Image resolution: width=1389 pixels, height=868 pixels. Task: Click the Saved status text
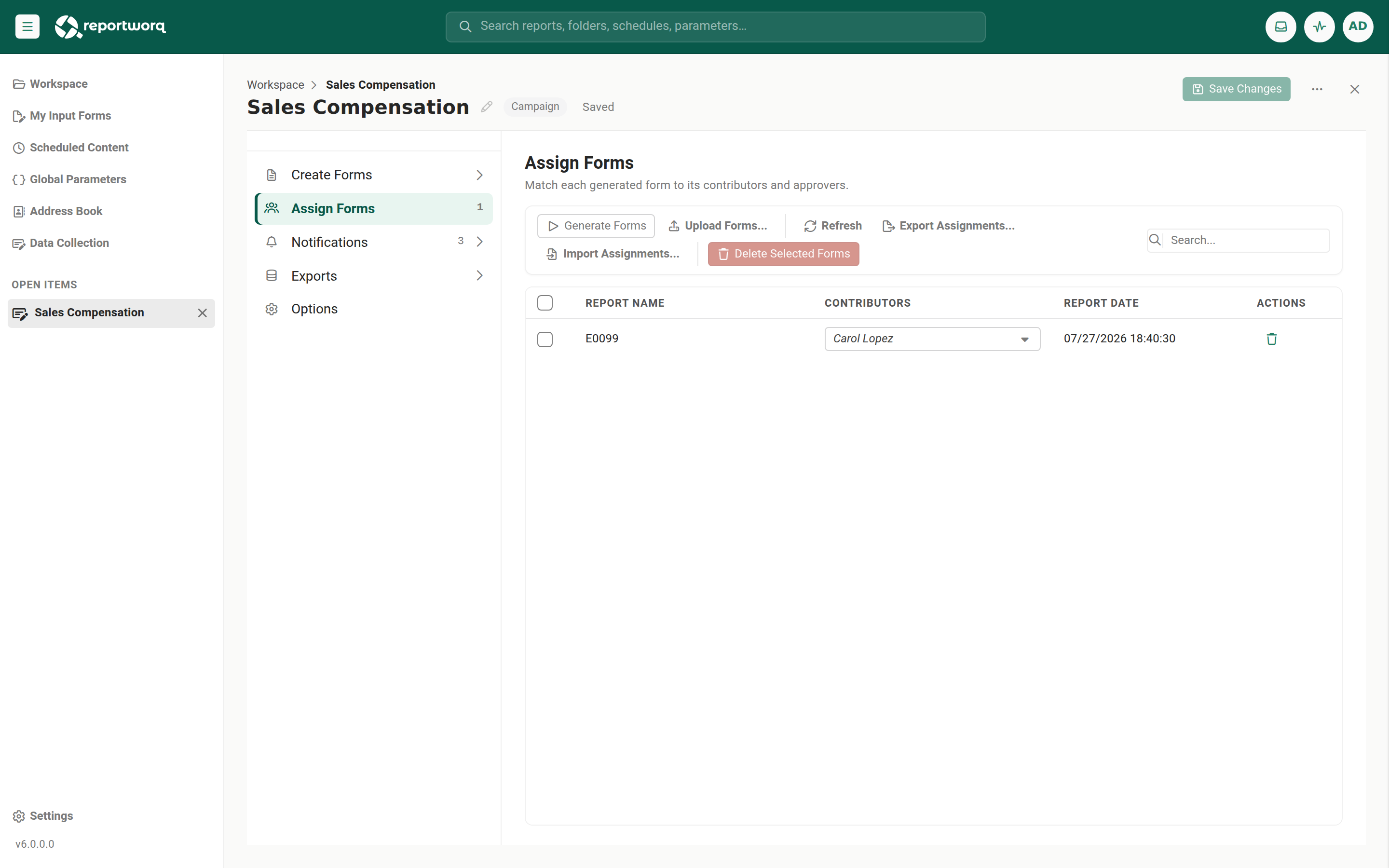pos(598,108)
